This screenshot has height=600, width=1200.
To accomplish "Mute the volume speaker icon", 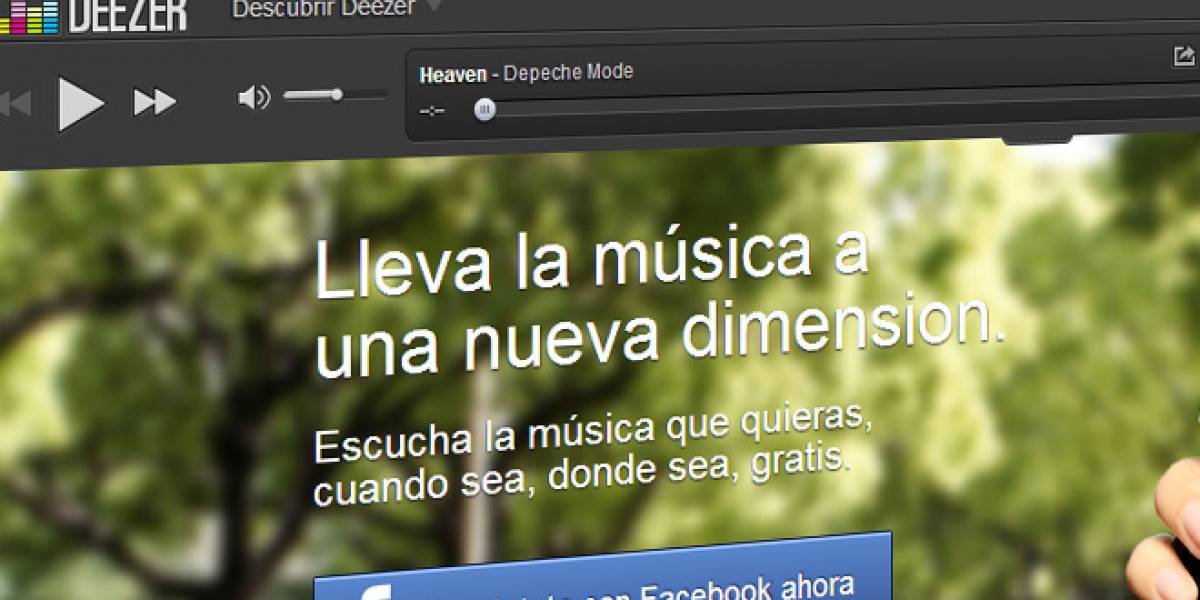I will click(254, 97).
